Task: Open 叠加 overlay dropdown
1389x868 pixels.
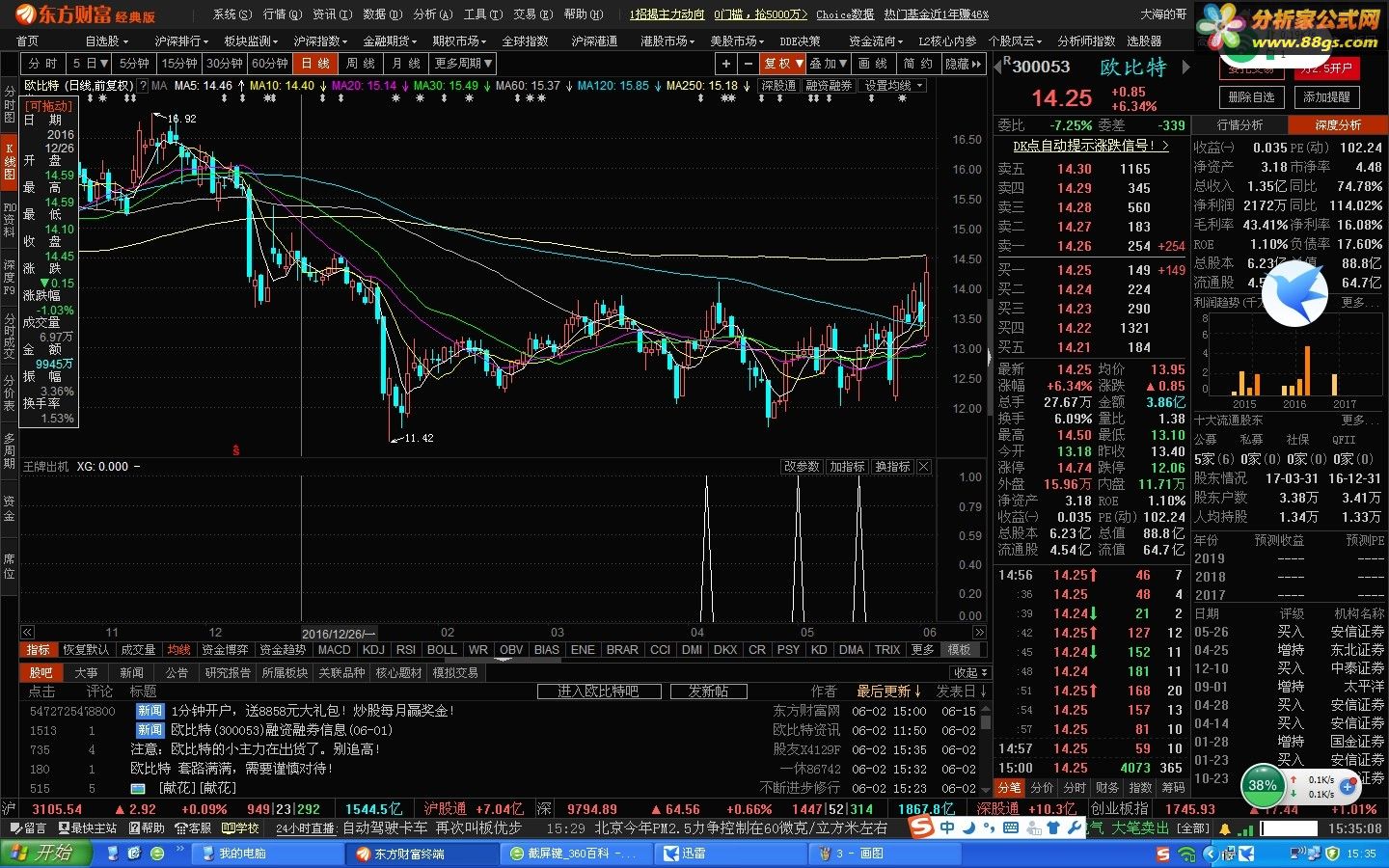Action: tap(828, 64)
